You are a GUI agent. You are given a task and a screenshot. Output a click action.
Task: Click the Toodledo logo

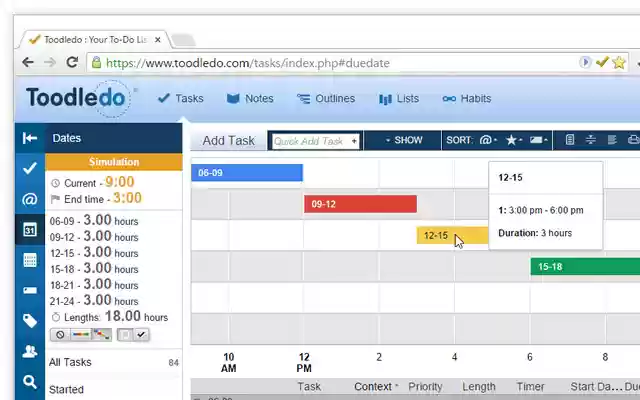(x=78, y=98)
